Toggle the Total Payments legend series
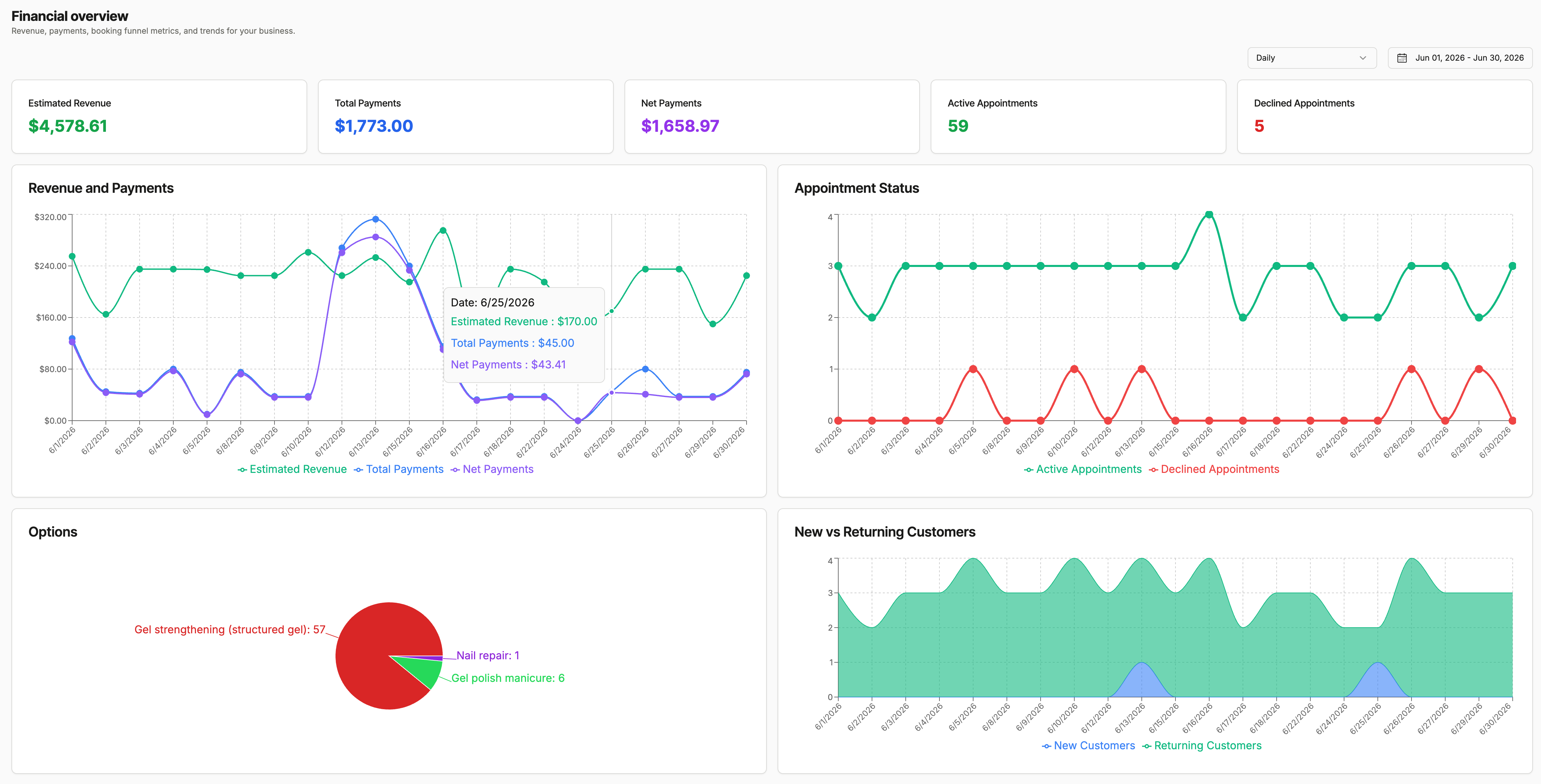Screen dimensions: 1541x784 point(399,470)
